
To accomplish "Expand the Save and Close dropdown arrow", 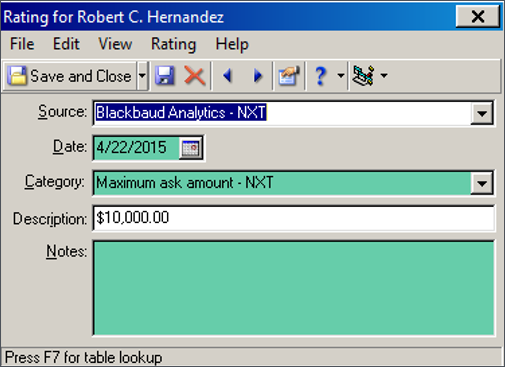I will (142, 76).
